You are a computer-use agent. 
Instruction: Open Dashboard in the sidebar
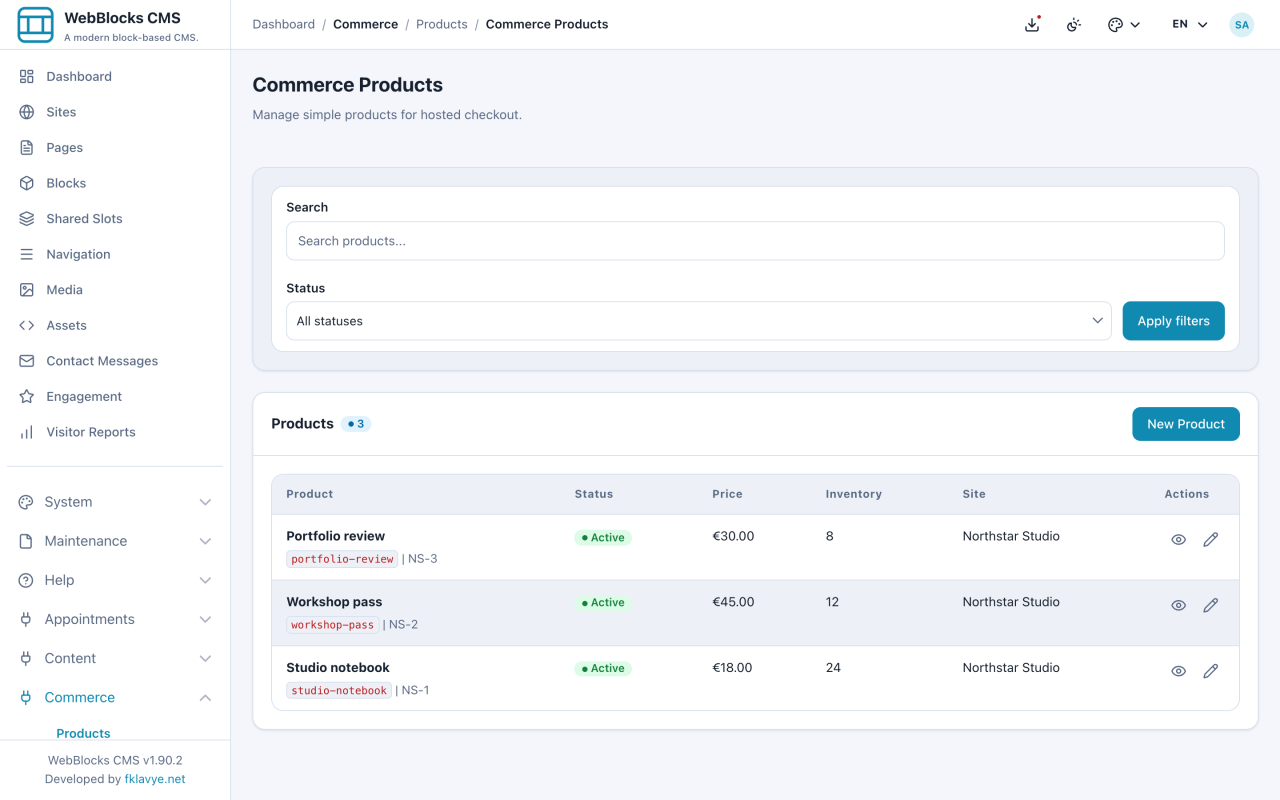(x=115, y=76)
